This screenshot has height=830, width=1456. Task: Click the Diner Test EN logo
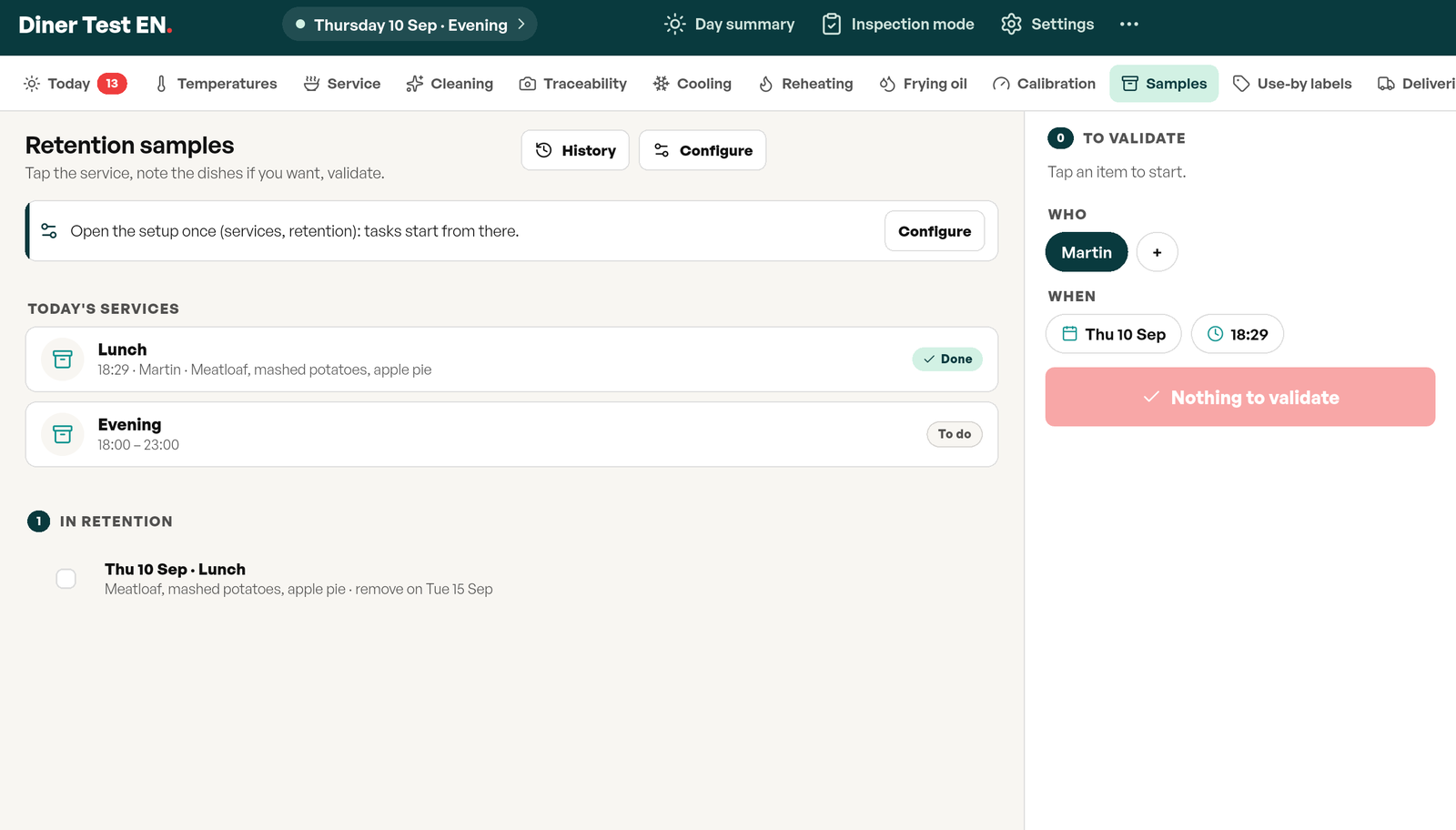pyautogui.click(x=96, y=25)
